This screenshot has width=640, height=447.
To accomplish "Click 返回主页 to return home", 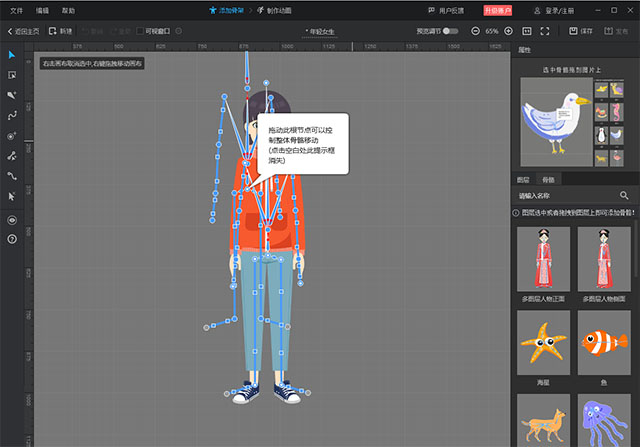I will click(25, 32).
